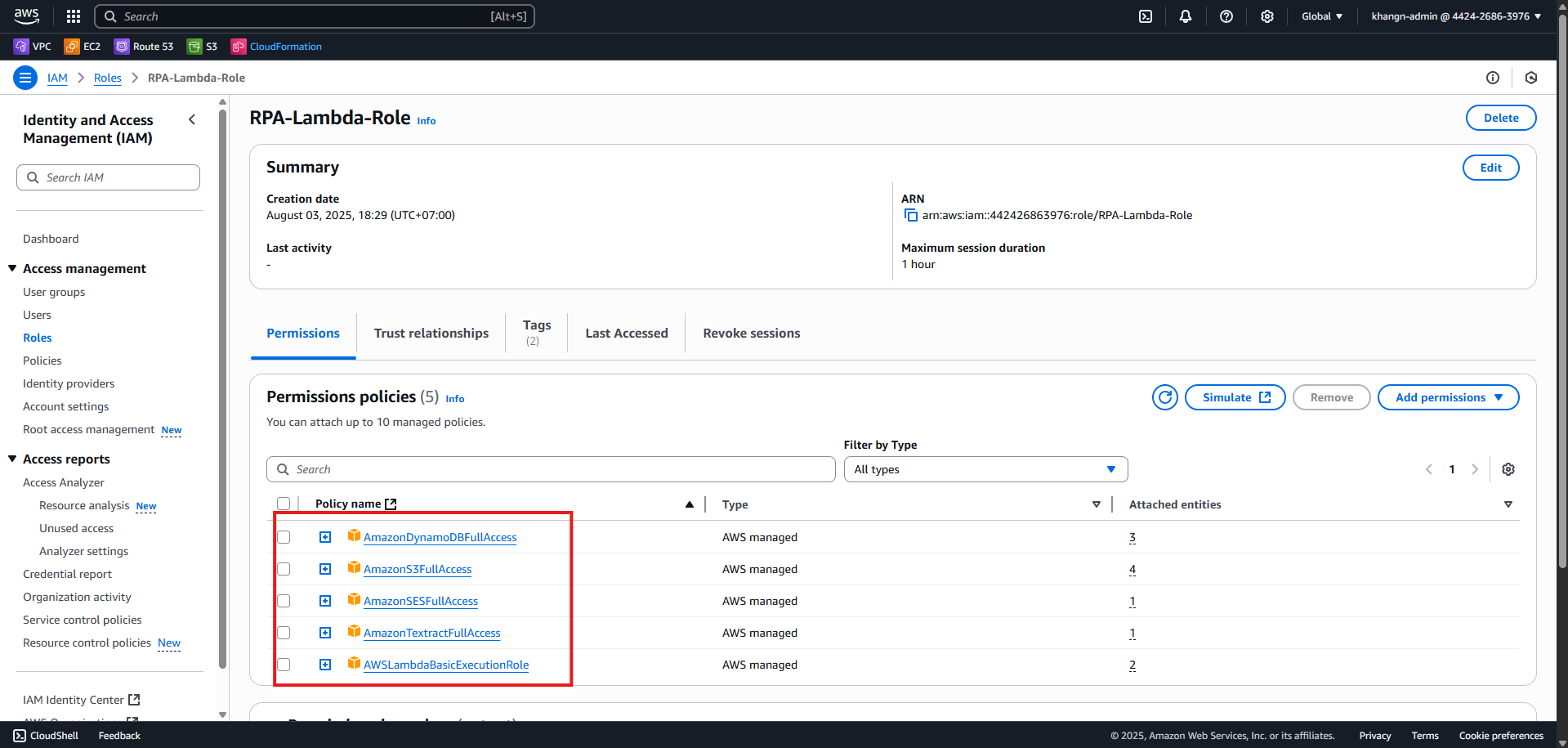1568x748 pixels.
Task: Open the settings gear in the top bar
Action: tap(1267, 16)
